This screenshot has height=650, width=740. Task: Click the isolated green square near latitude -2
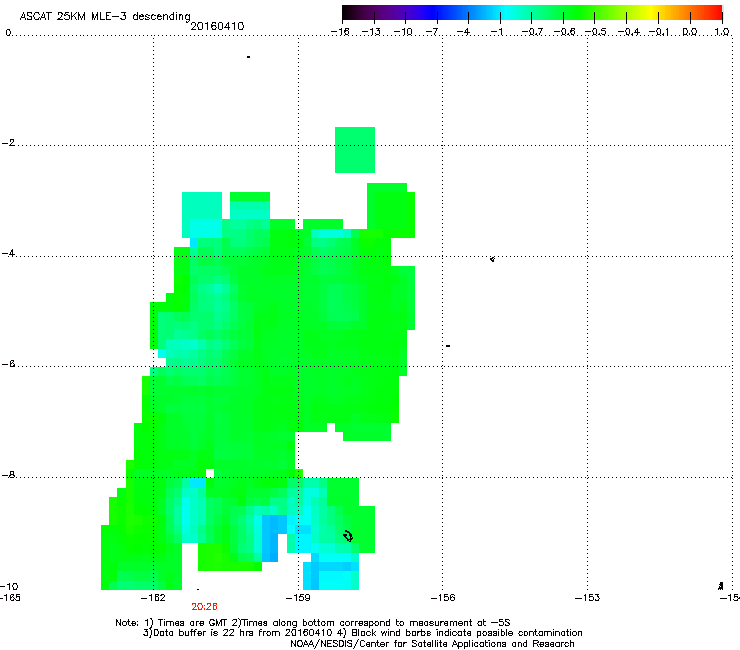coord(355,150)
